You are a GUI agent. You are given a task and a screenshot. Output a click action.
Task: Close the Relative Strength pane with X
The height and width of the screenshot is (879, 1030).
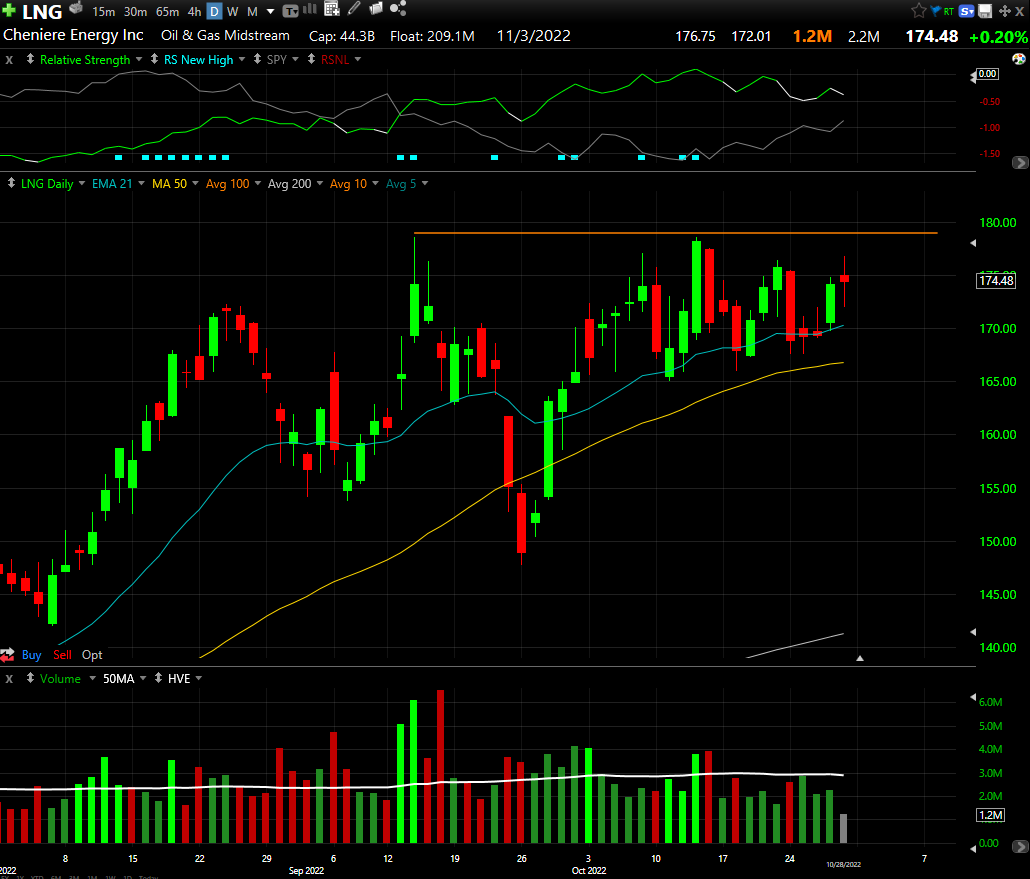pos(9,60)
